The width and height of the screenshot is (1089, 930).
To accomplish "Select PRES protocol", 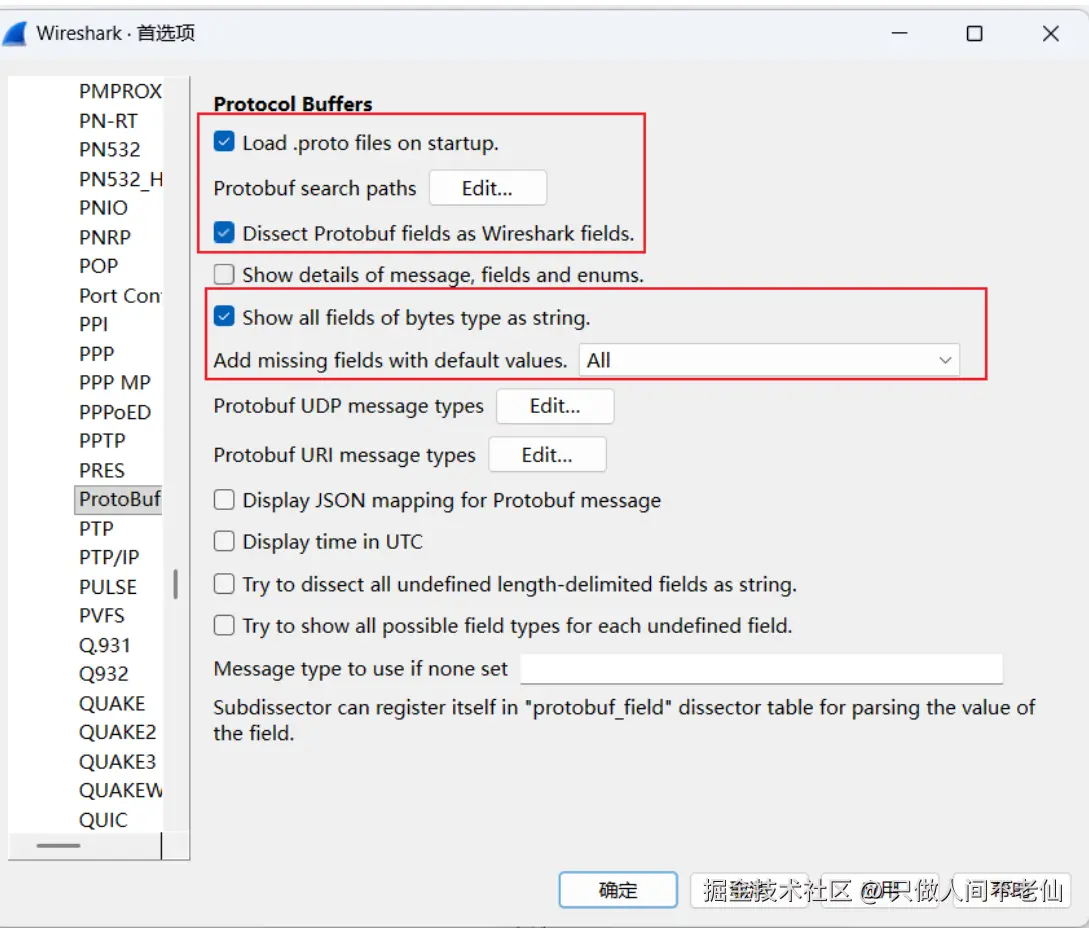I will coord(102,470).
